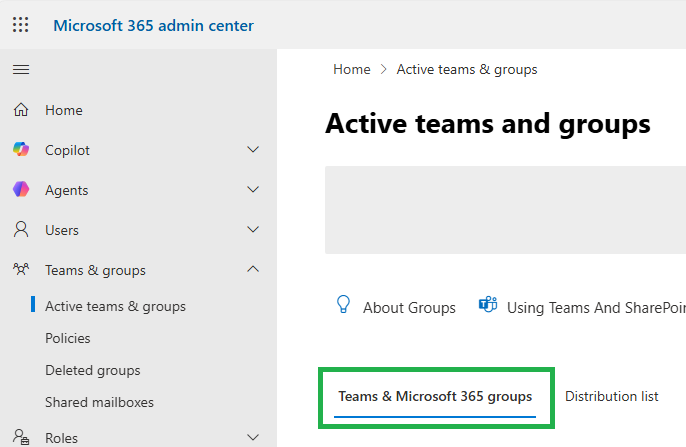The width and height of the screenshot is (686, 447).
Task: Click the About Groups lightbulb icon
Action: click(344, 306)
